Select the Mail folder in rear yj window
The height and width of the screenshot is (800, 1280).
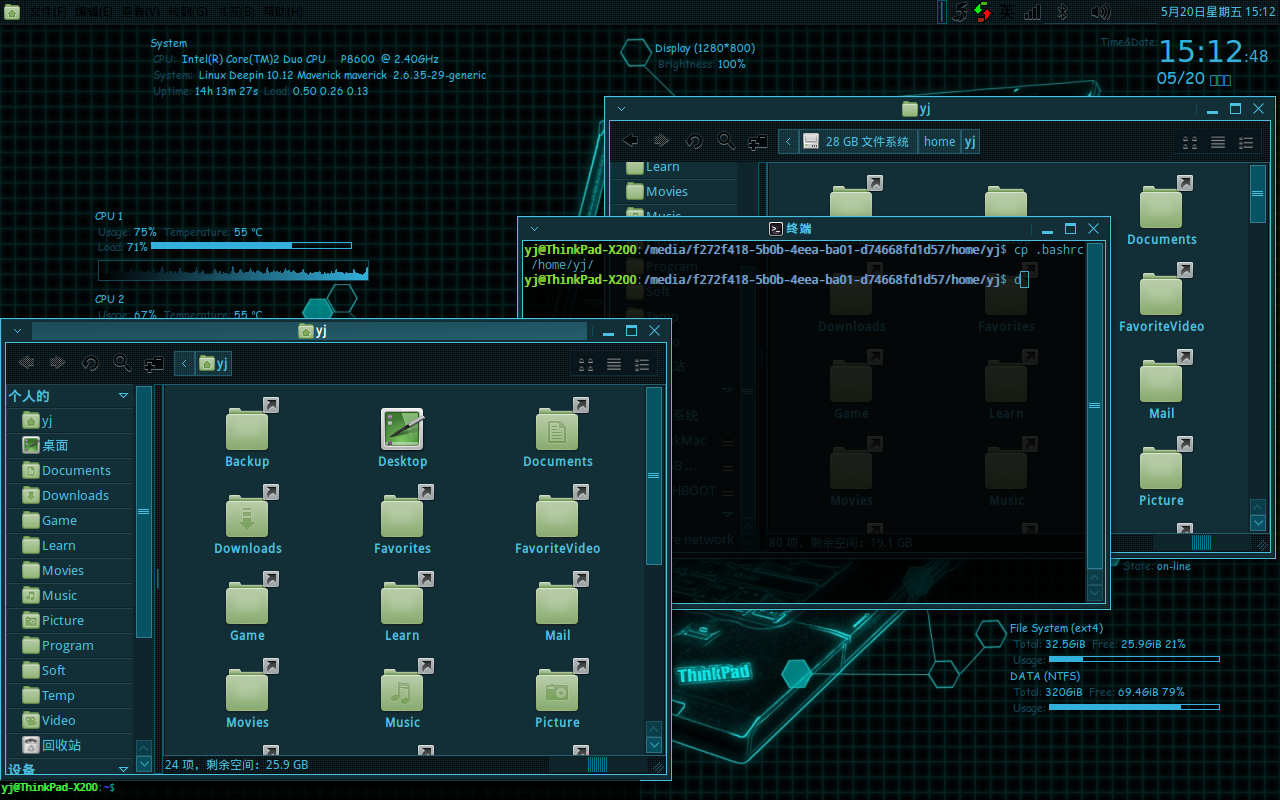1161,385
